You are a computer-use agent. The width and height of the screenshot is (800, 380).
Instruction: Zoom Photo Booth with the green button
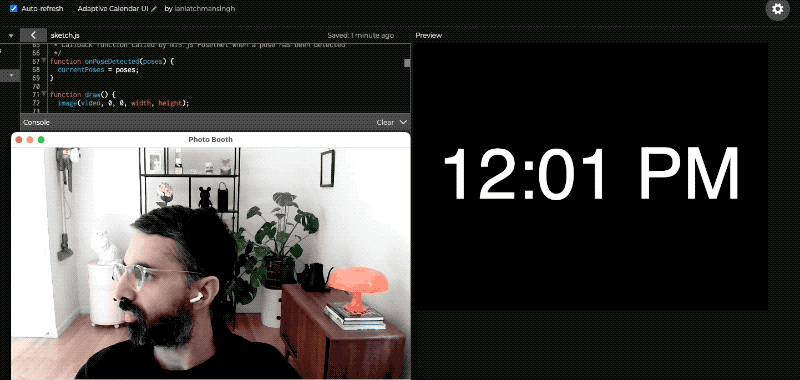click(x=41, y=140)
